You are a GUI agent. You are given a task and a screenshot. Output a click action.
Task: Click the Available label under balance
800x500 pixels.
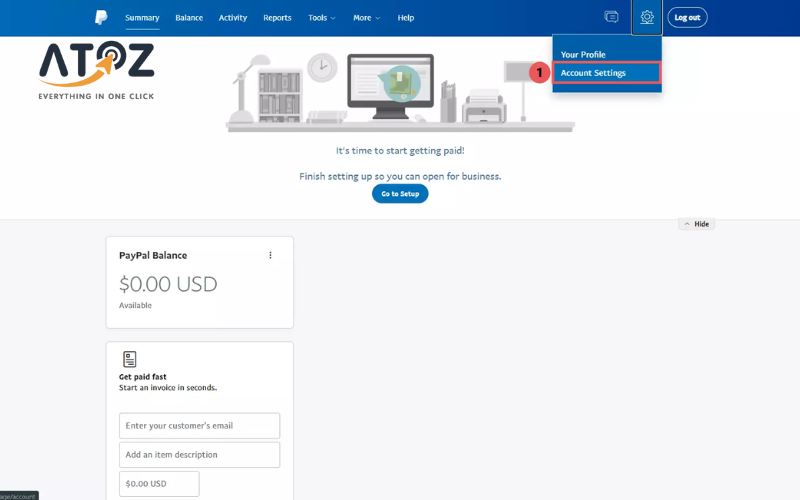click(135, 306)
